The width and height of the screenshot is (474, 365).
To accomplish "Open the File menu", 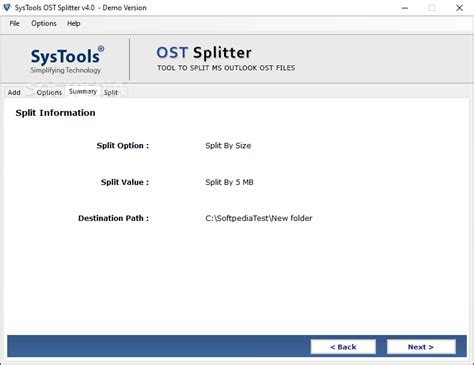I will tap(14, 23).
